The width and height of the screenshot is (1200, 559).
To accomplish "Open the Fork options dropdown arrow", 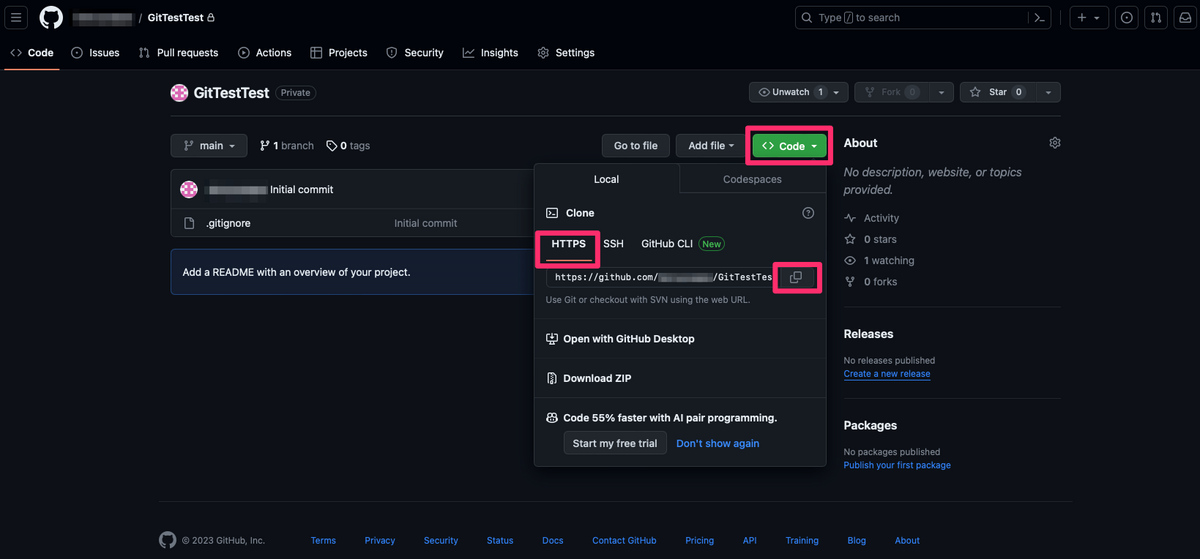I will pyautogui.click(x=940, y=92).
